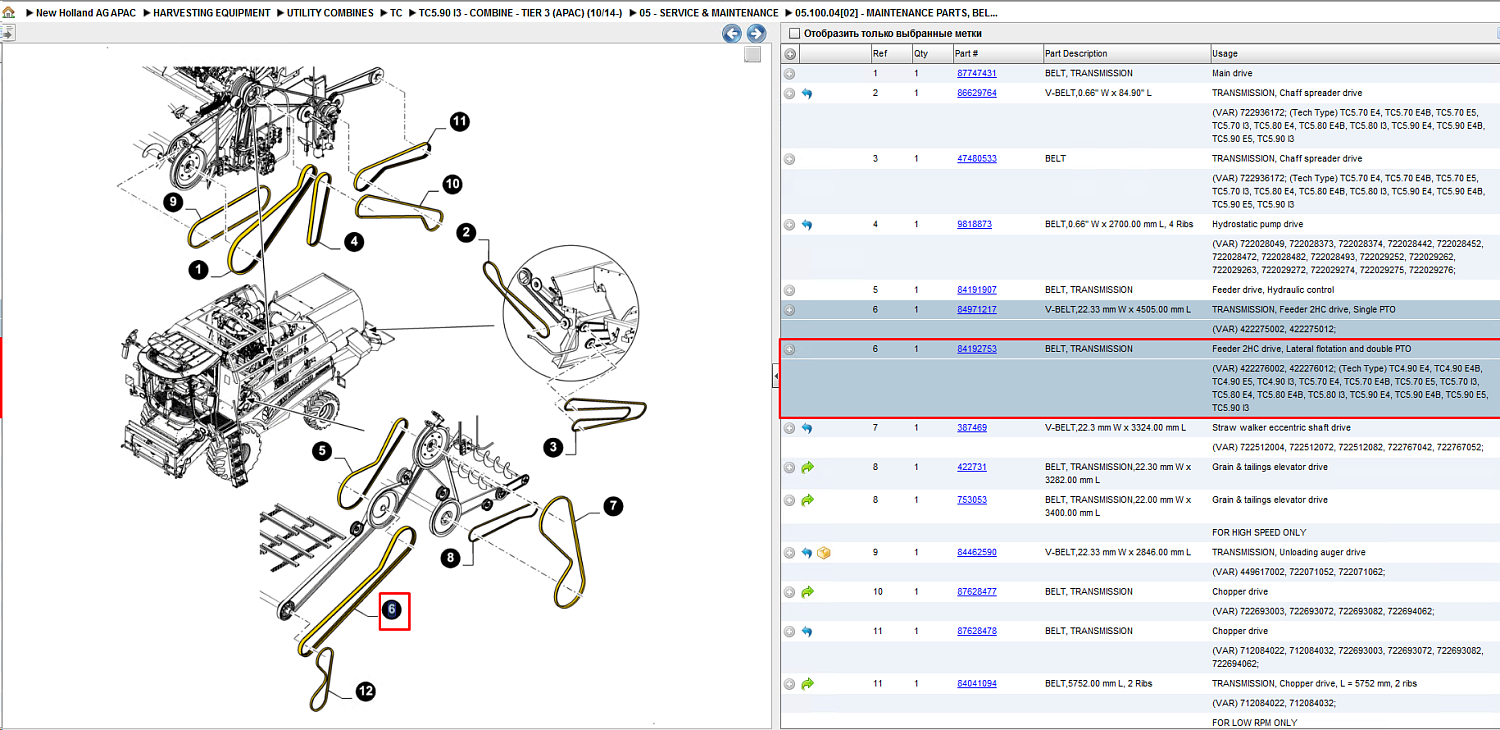This screenshot has height=730, width=1500.
Task: Open part number link 84191907
Action: click(977, 291)
